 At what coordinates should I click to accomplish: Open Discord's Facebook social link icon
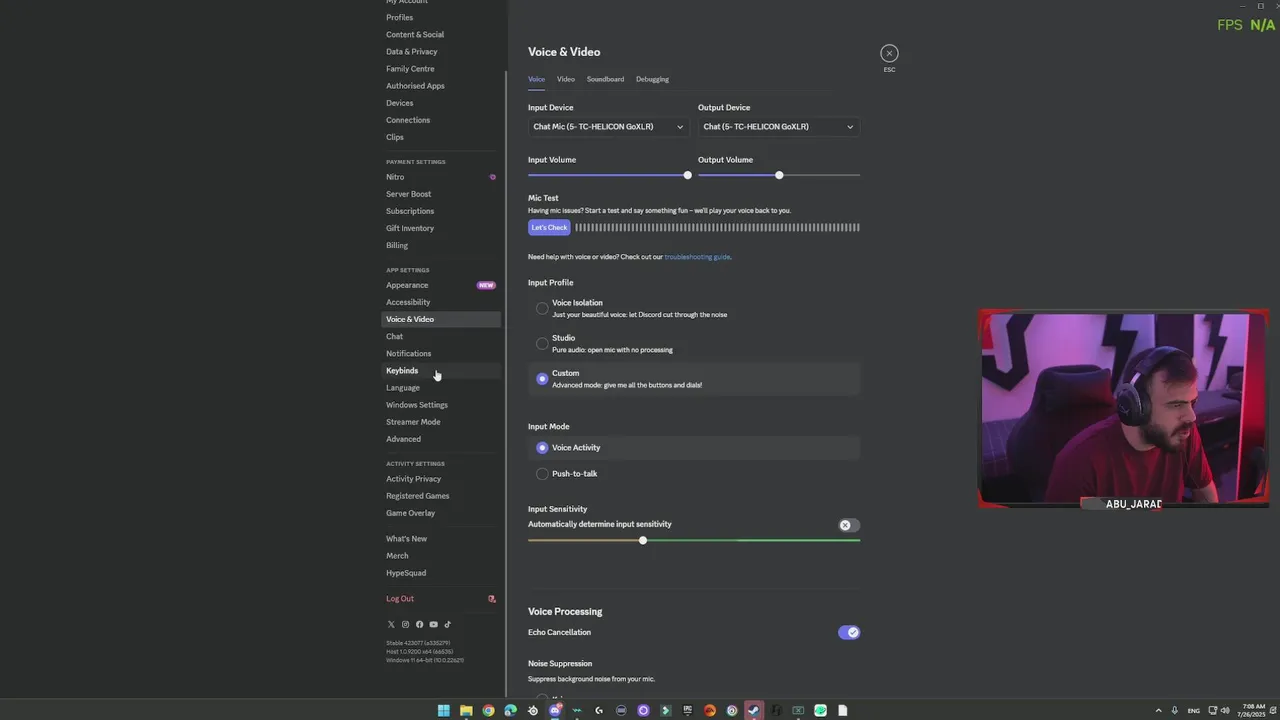coord(419,624)
